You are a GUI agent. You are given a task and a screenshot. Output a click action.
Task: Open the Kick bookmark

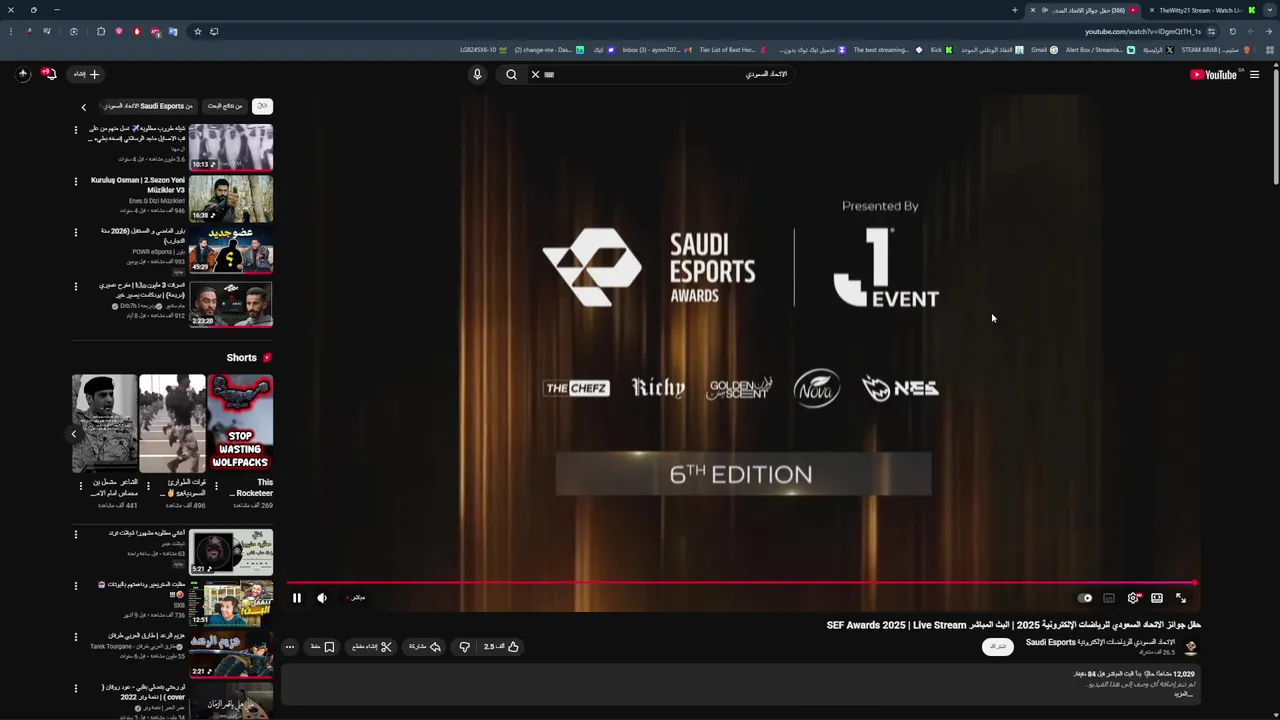point(941,50)
